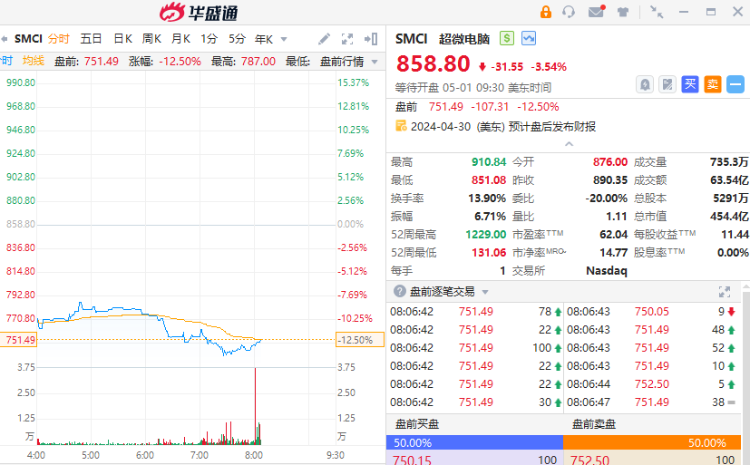Click the blue minus remove-from-watchlist button
Image resolution: width=750 pixels, height=465 pixels.
click(x=735, y=85)
